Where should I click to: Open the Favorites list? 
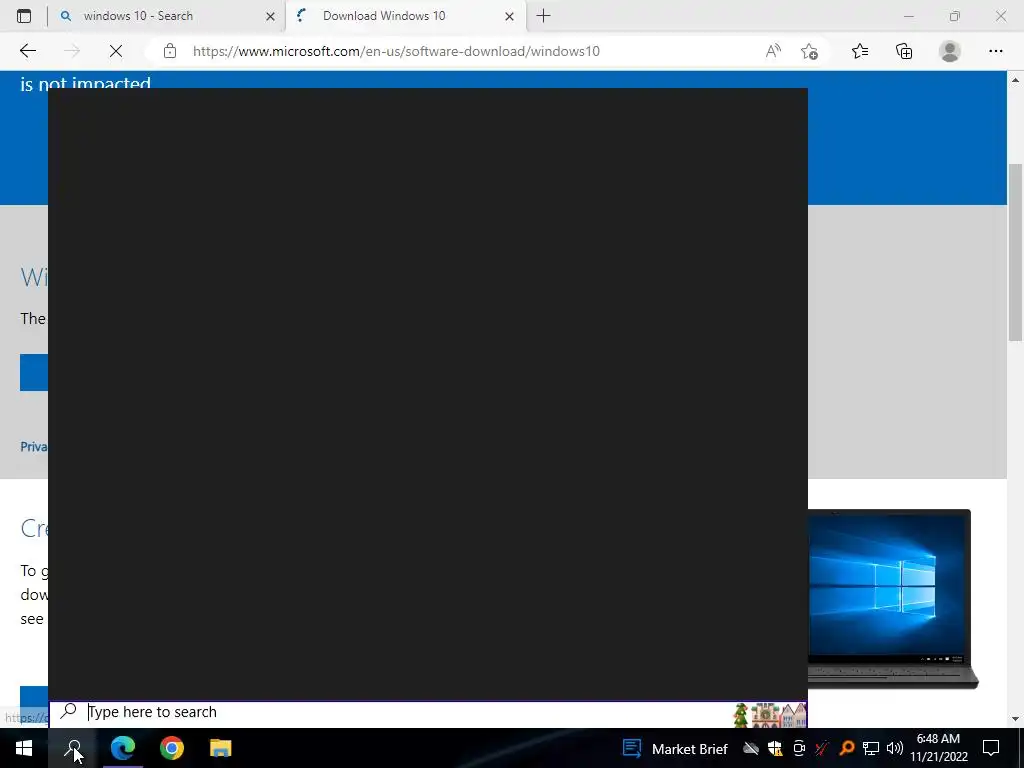coord(860,51)
